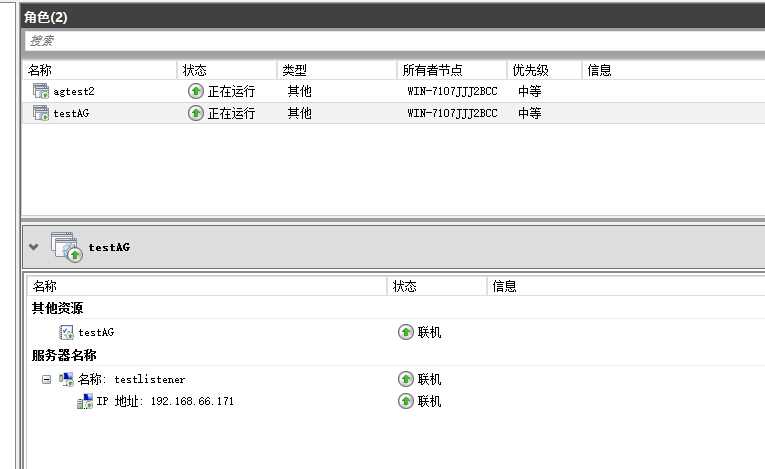Click the testAG role icon in roles list
This screenshot has height=469, width=765.
[x=41, y=113]
